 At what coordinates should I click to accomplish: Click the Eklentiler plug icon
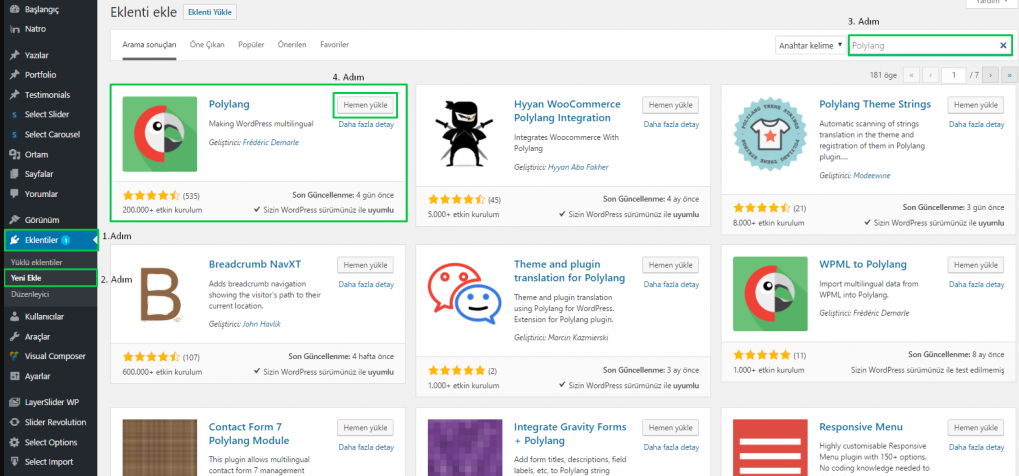point(14,241)
